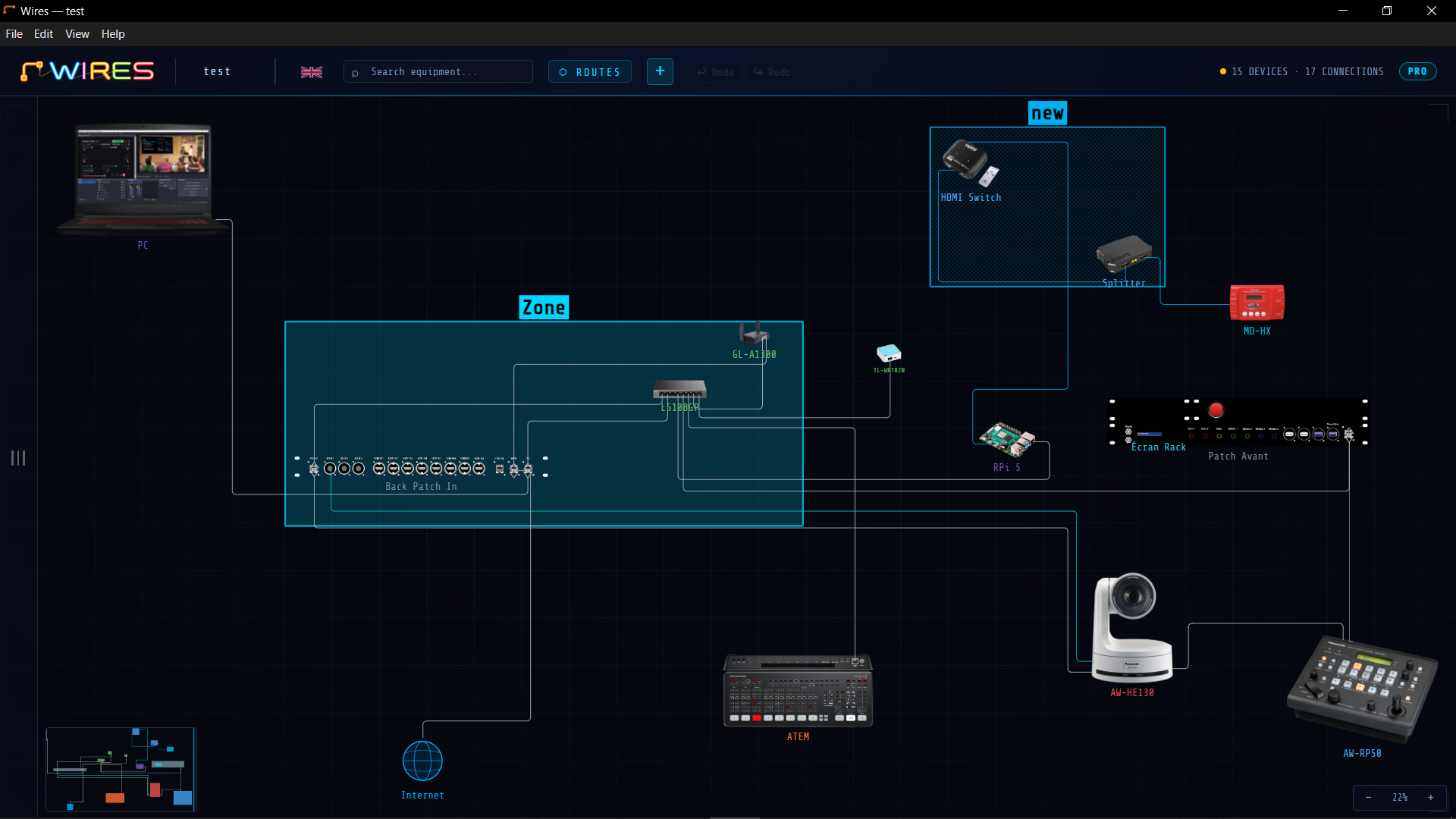
Task: Open the left sidebar panel handle
Action: (18, 458)
